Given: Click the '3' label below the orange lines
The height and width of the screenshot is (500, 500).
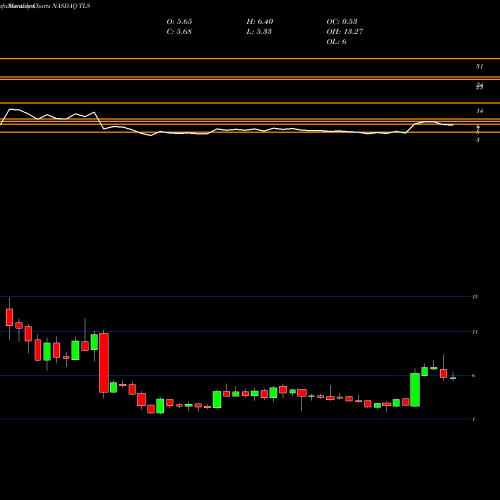Looking at the screenshot, I should [478, 140].
